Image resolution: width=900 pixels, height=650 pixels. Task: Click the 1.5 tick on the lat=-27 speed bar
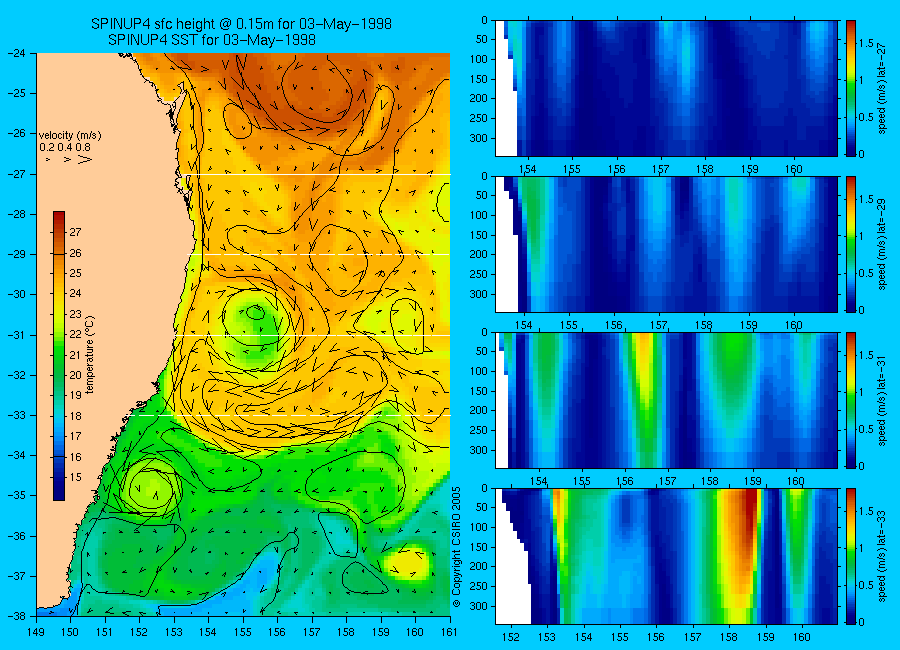866,44
